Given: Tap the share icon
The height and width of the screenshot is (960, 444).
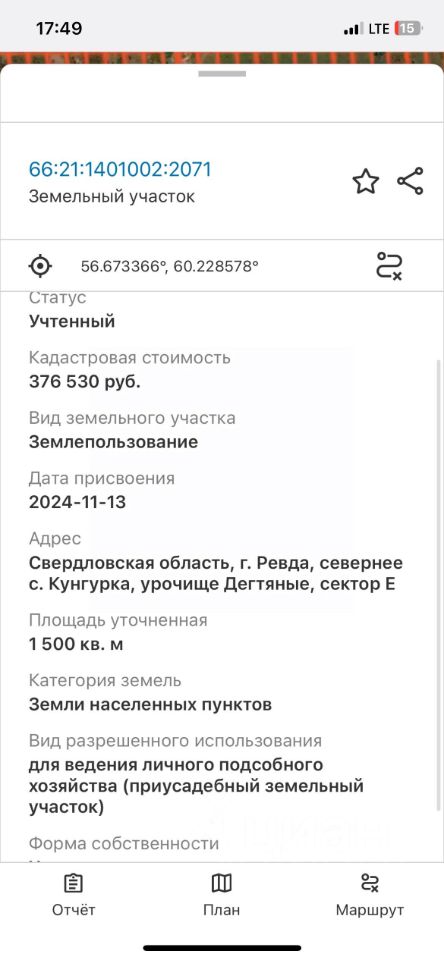Looking at the screenshot, I should (x=410, y=181).
